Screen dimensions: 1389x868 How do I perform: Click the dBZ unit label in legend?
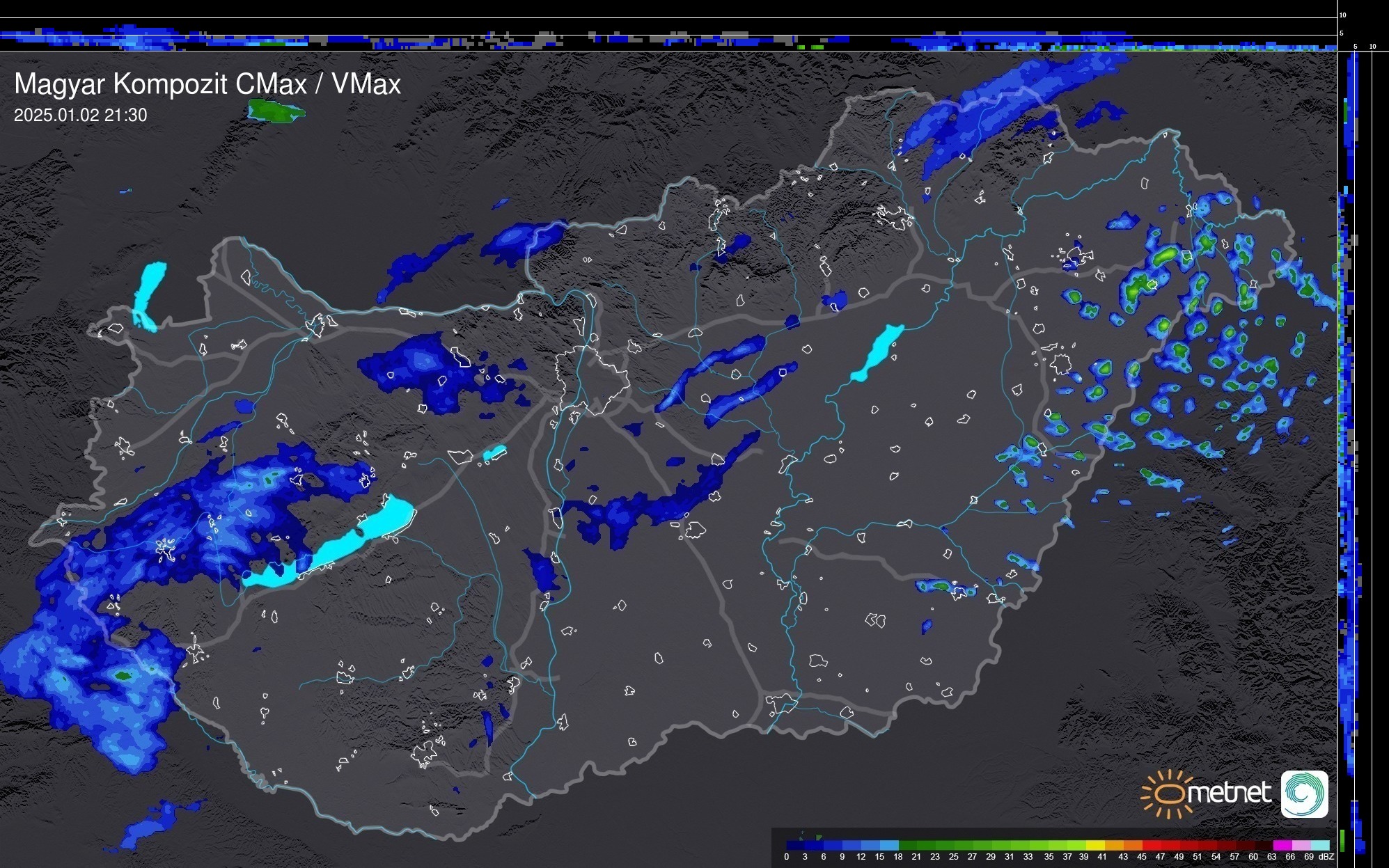(x=1326, y=857)
